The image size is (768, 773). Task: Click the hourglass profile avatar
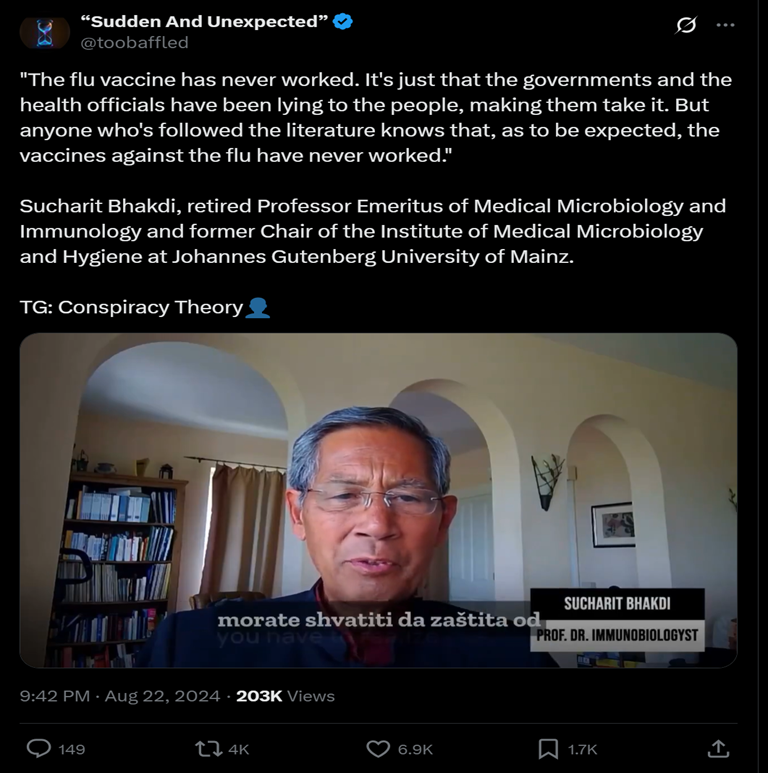44,32
